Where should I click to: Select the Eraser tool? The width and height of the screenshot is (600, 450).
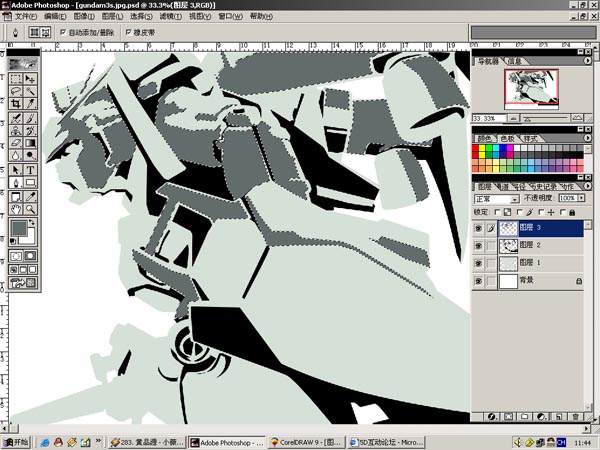[x=16, y=143]
